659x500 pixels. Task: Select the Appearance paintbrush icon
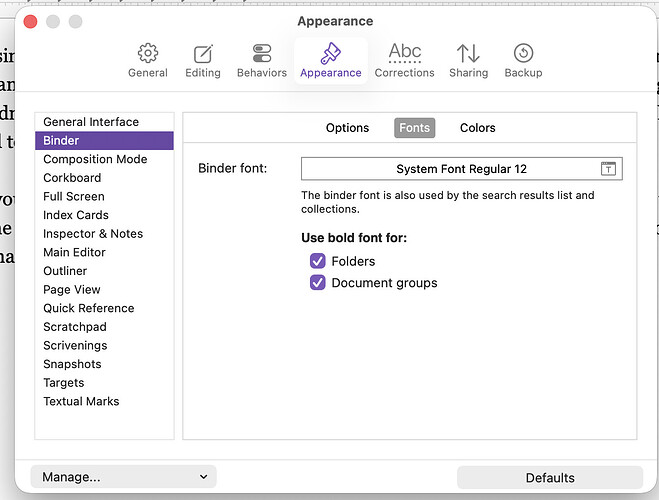coord(331,53)
